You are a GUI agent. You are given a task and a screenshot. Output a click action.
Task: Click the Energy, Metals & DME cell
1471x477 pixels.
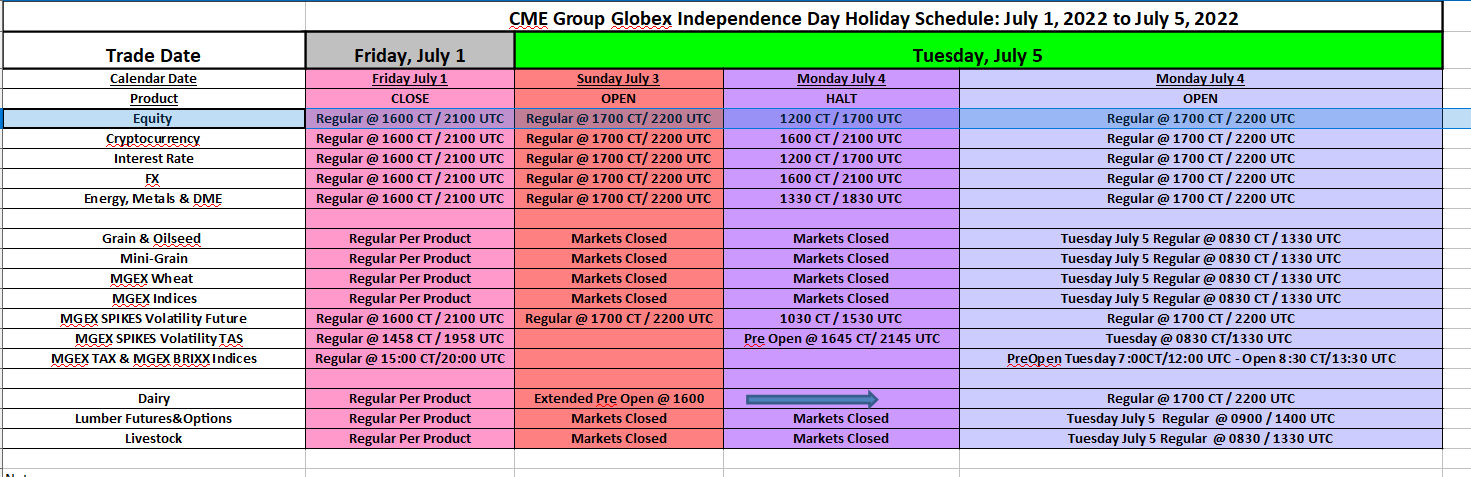tap(154, 199)
